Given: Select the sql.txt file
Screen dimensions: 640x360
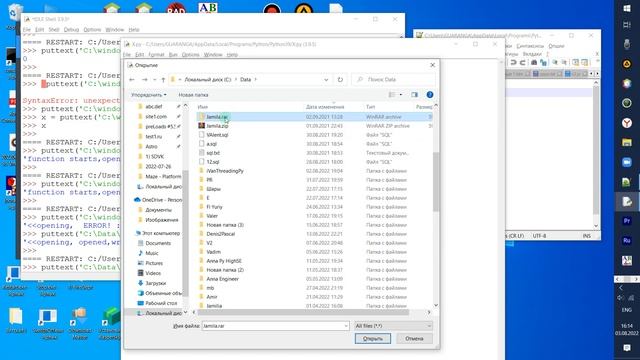Looking at the screenshot, I should pos(213,153).
